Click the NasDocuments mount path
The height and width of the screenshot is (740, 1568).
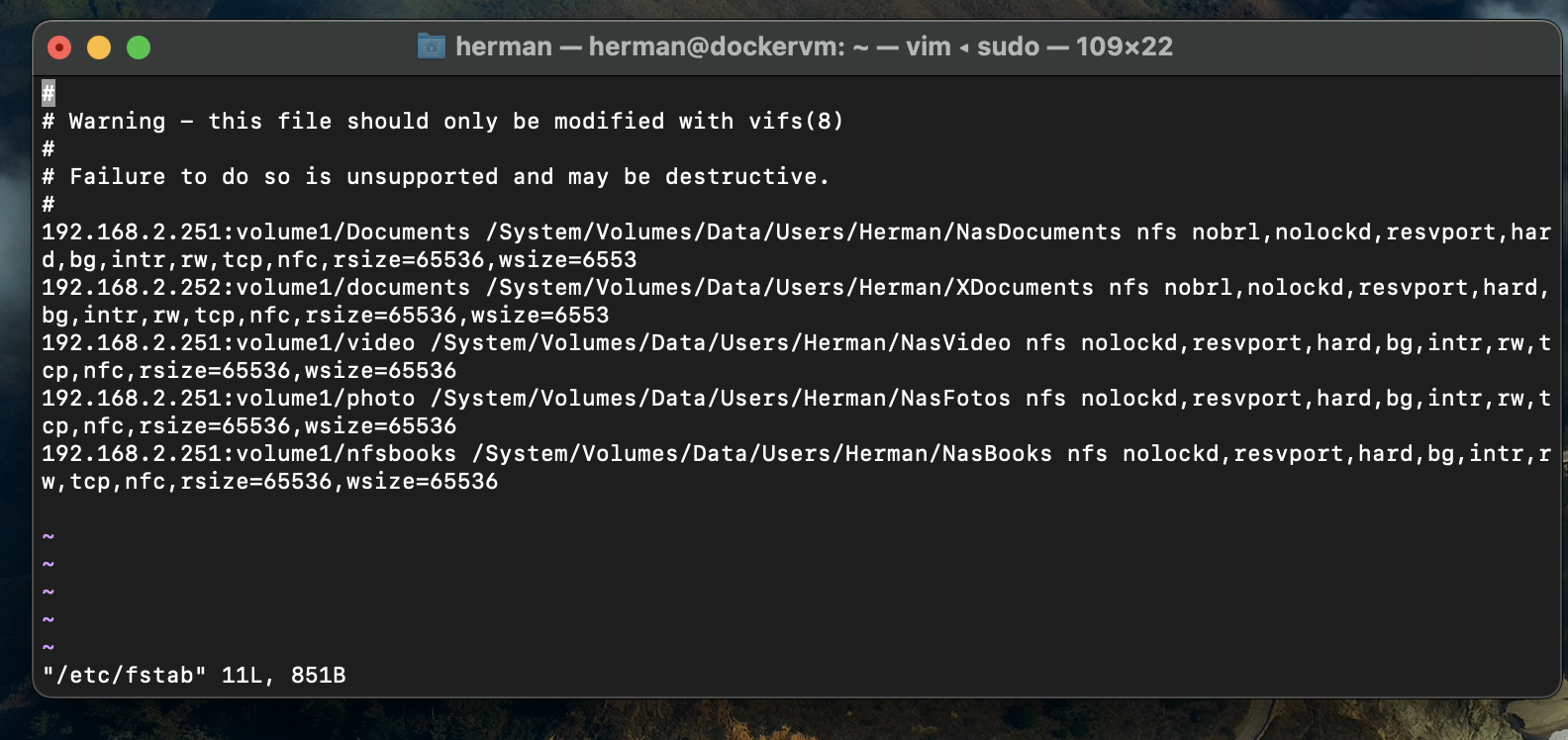coord(803,231)
